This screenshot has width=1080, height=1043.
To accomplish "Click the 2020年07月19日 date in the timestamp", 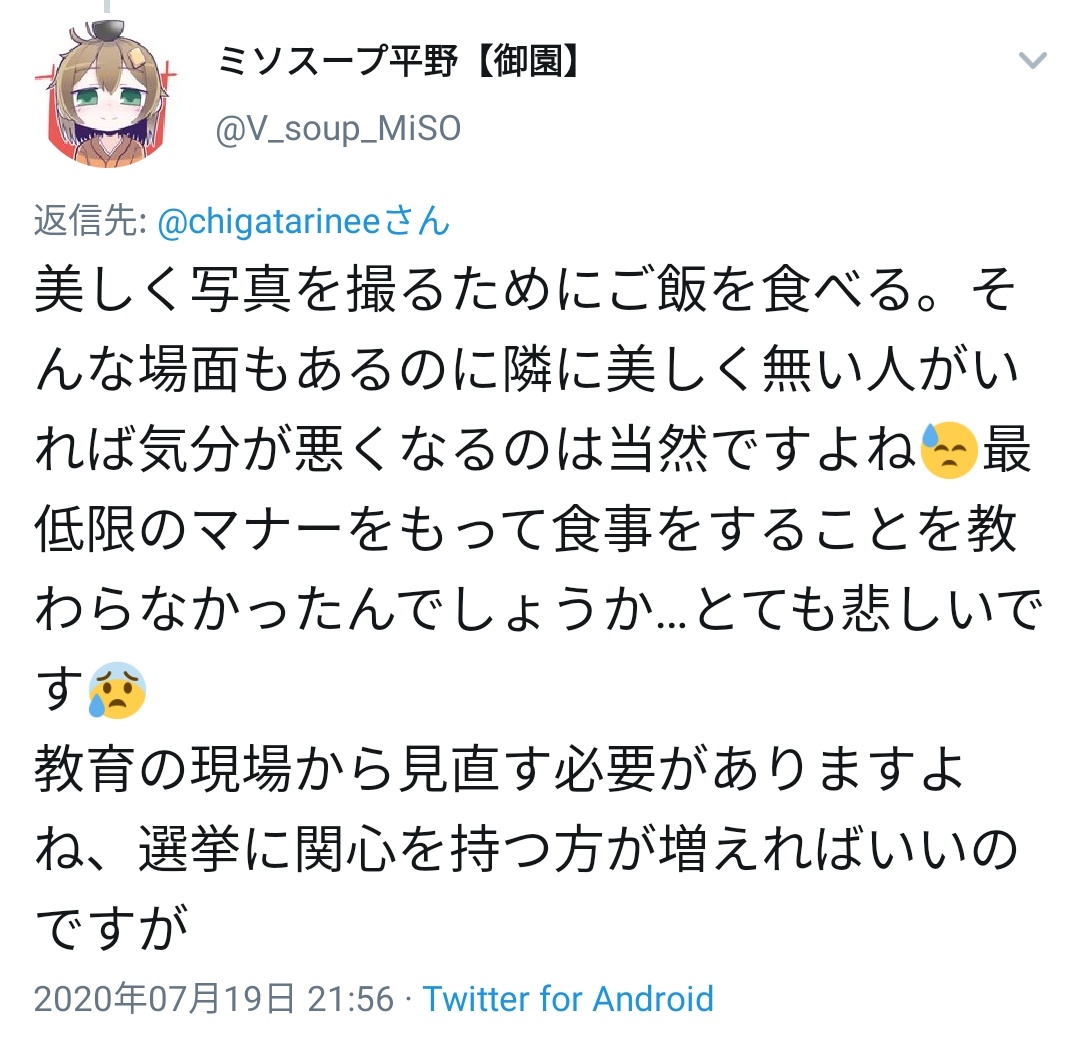I will click(165, 999).
